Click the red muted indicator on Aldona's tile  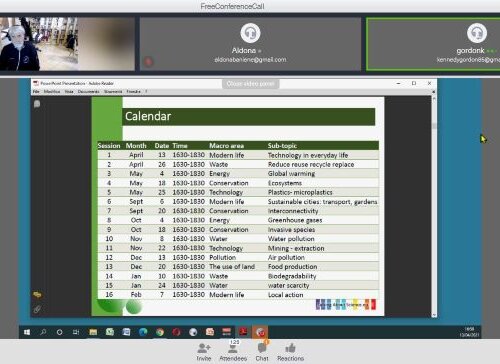click(149, 62)
